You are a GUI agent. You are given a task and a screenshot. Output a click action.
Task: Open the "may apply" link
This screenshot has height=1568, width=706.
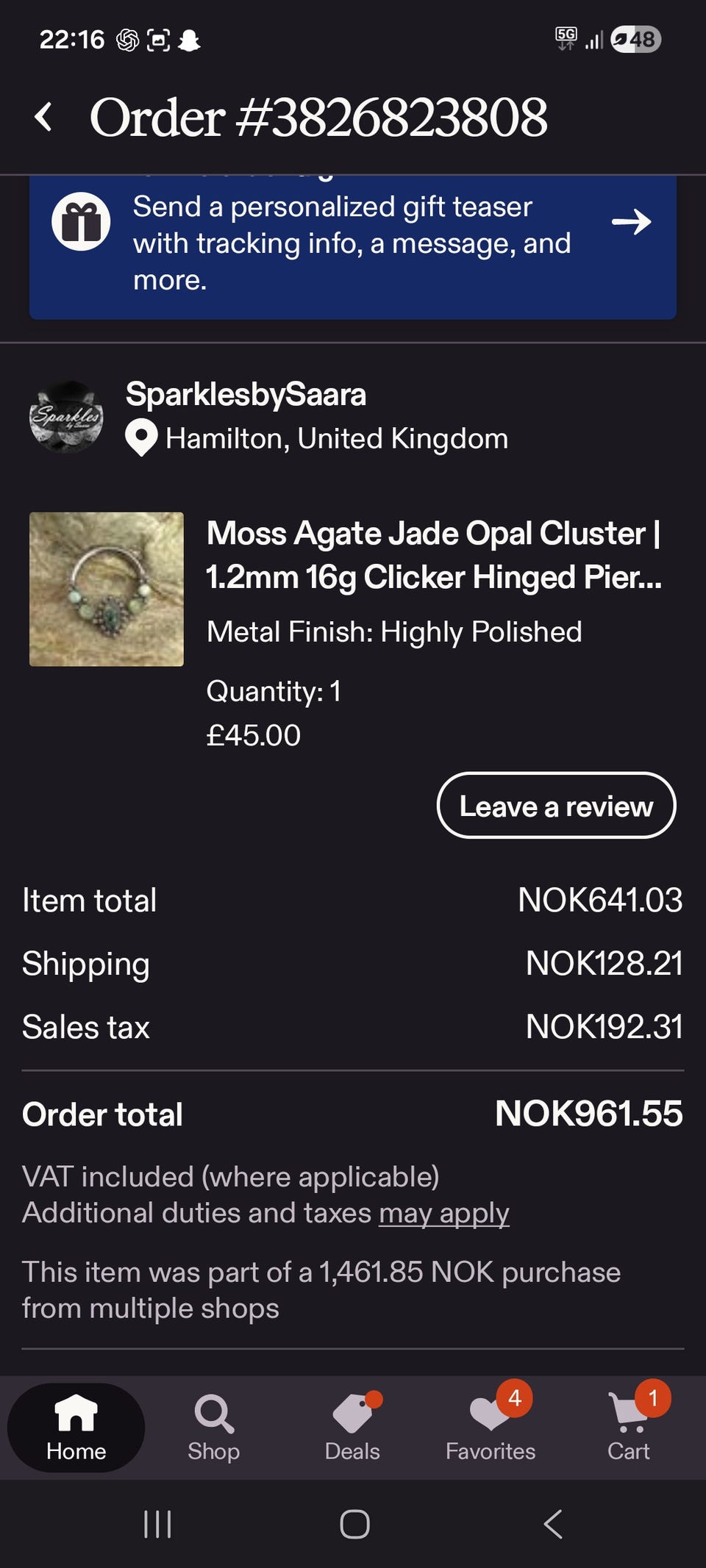443,1212
